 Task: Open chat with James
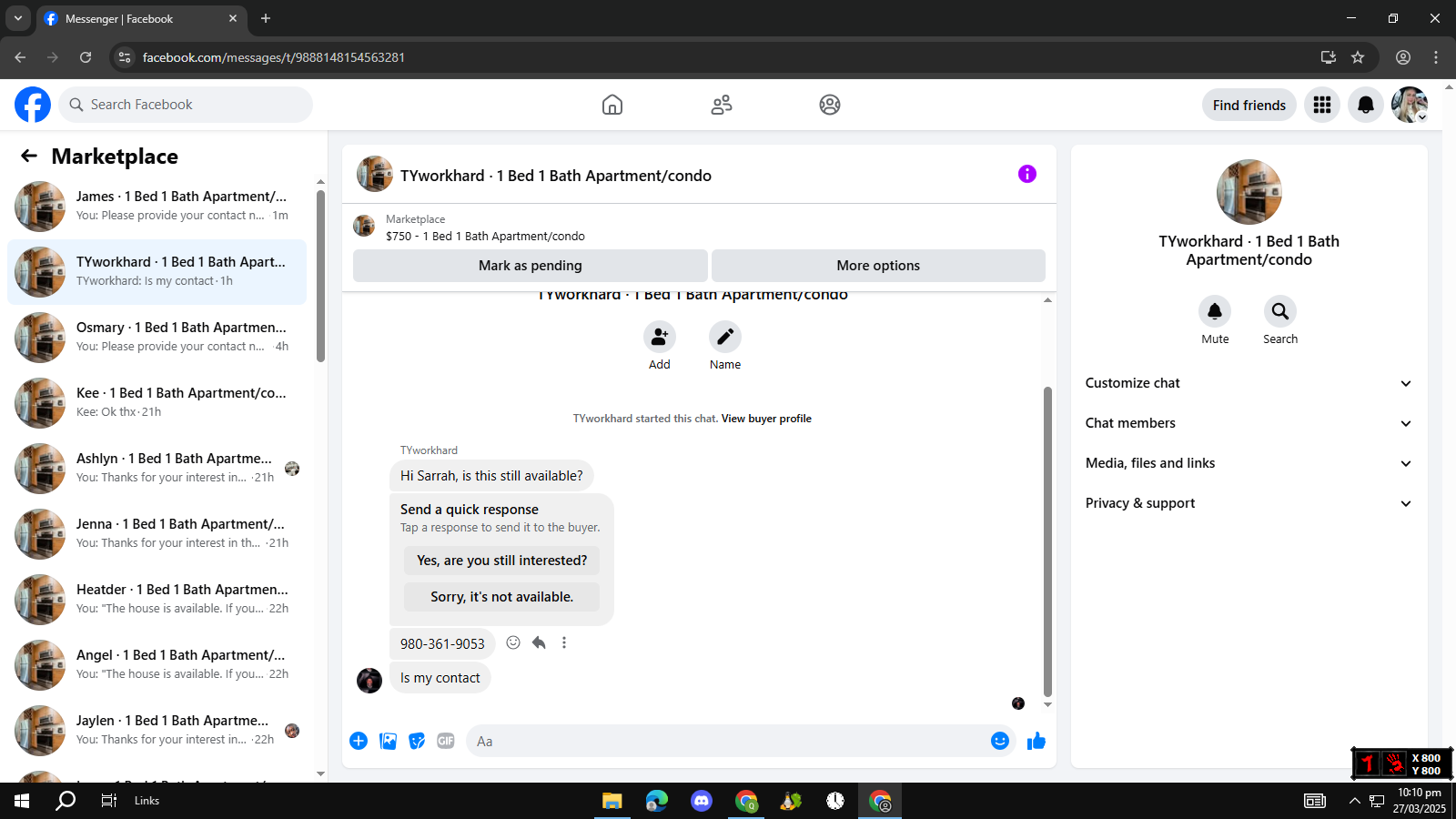[x=157, y=207]
